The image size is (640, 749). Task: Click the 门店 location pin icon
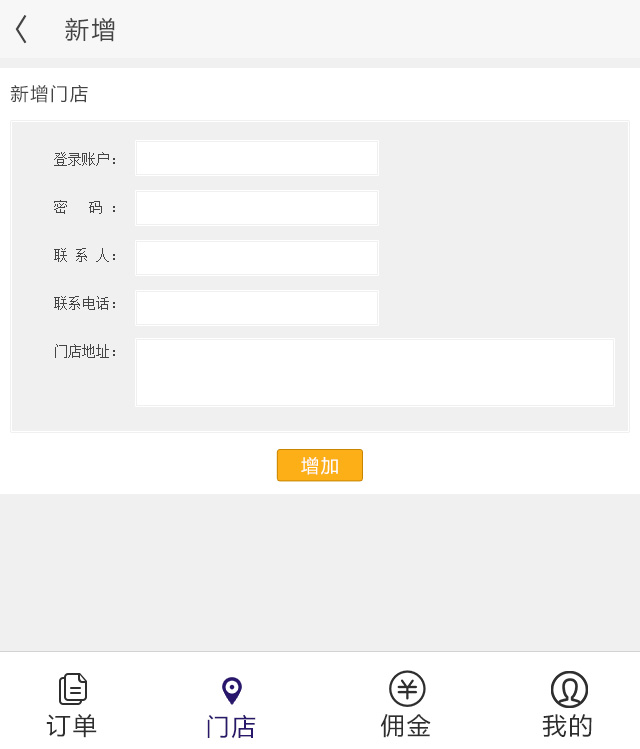(x=232, y=690)
